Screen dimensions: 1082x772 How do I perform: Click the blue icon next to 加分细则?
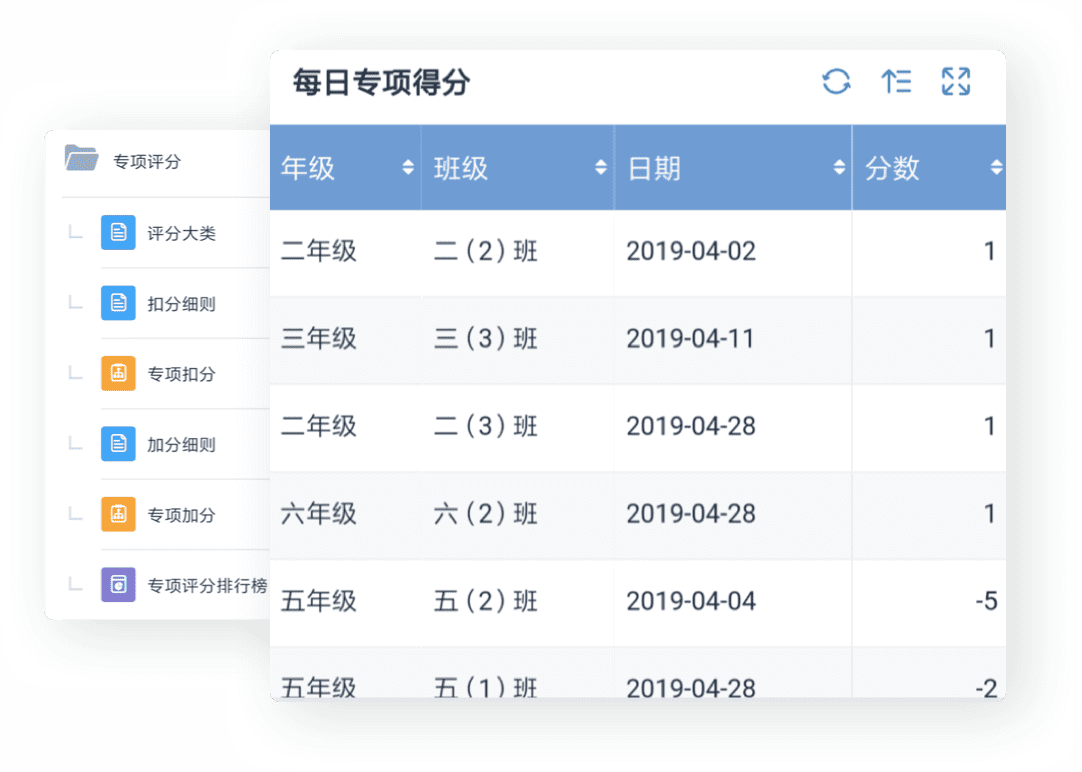(118, 444)
